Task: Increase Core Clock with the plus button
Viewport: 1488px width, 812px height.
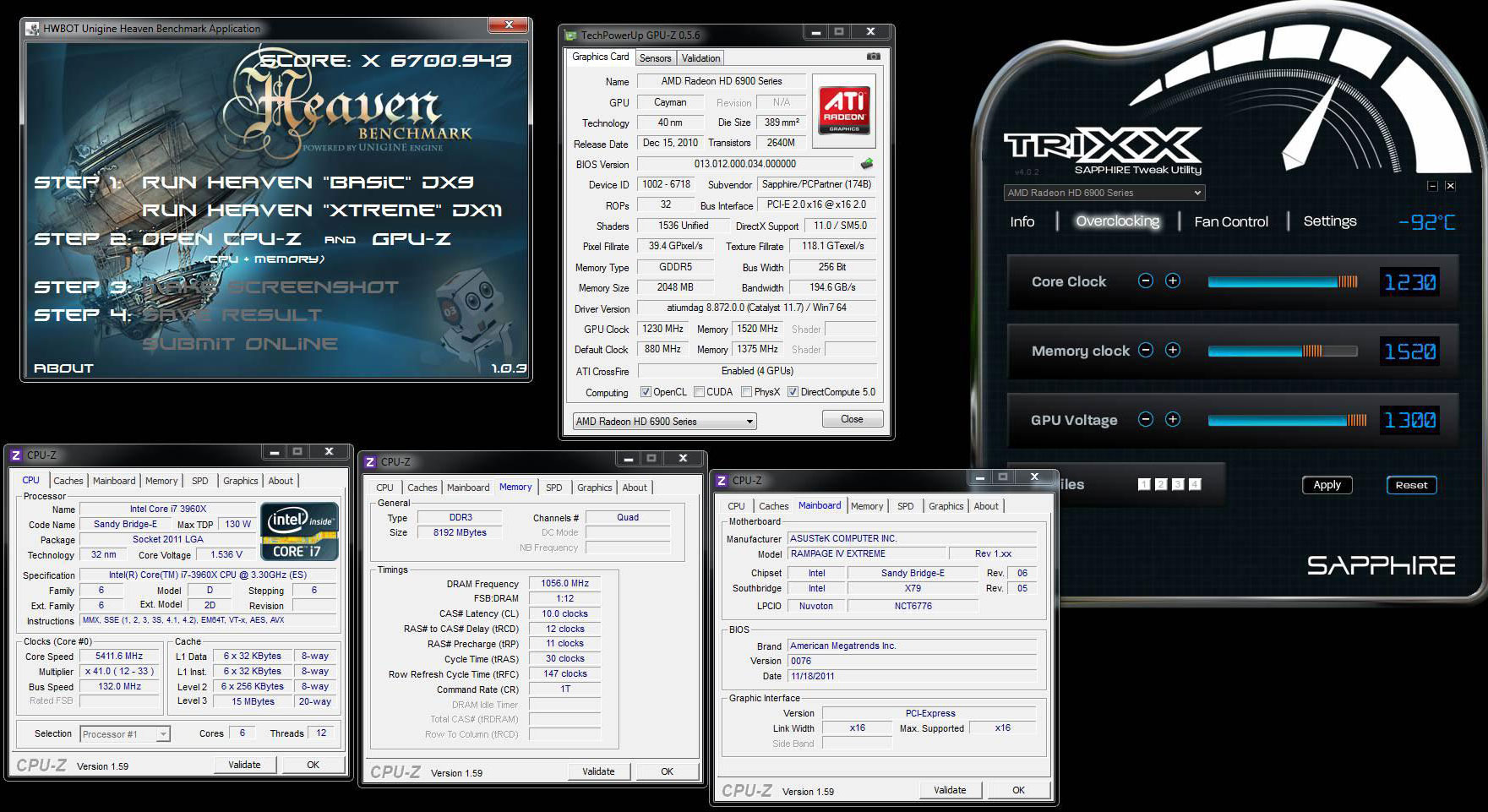Action: click(x=1173, y=281)
